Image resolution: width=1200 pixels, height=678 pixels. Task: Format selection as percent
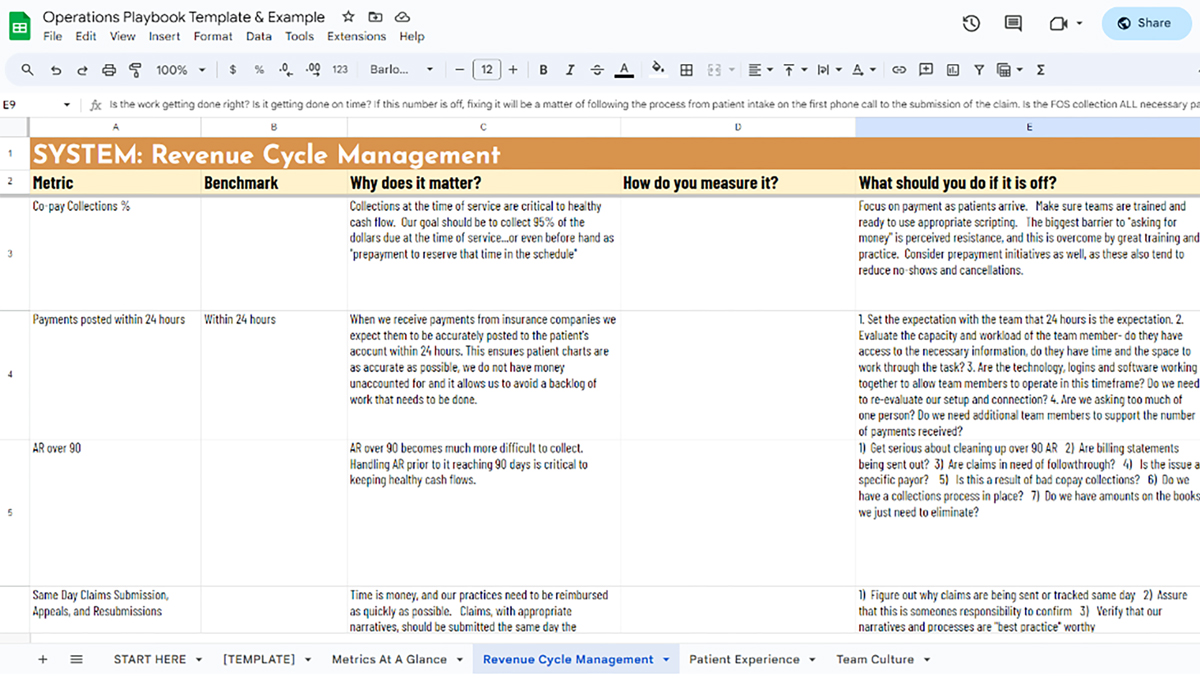pyautogui.click(x=259, y=70)
